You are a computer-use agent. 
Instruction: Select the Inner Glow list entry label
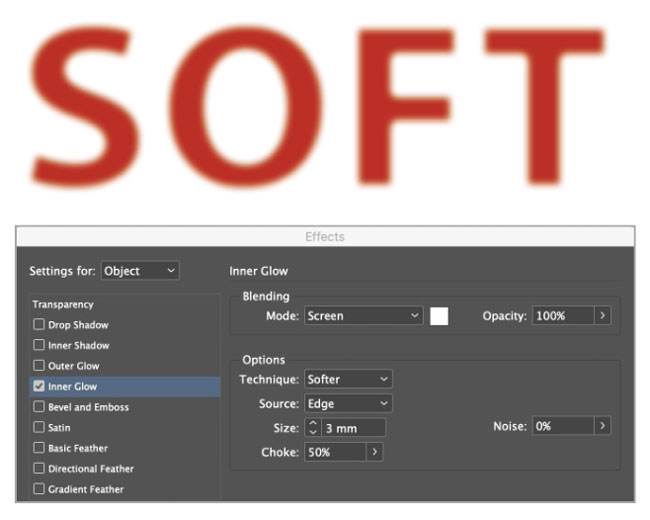(73, 386)
